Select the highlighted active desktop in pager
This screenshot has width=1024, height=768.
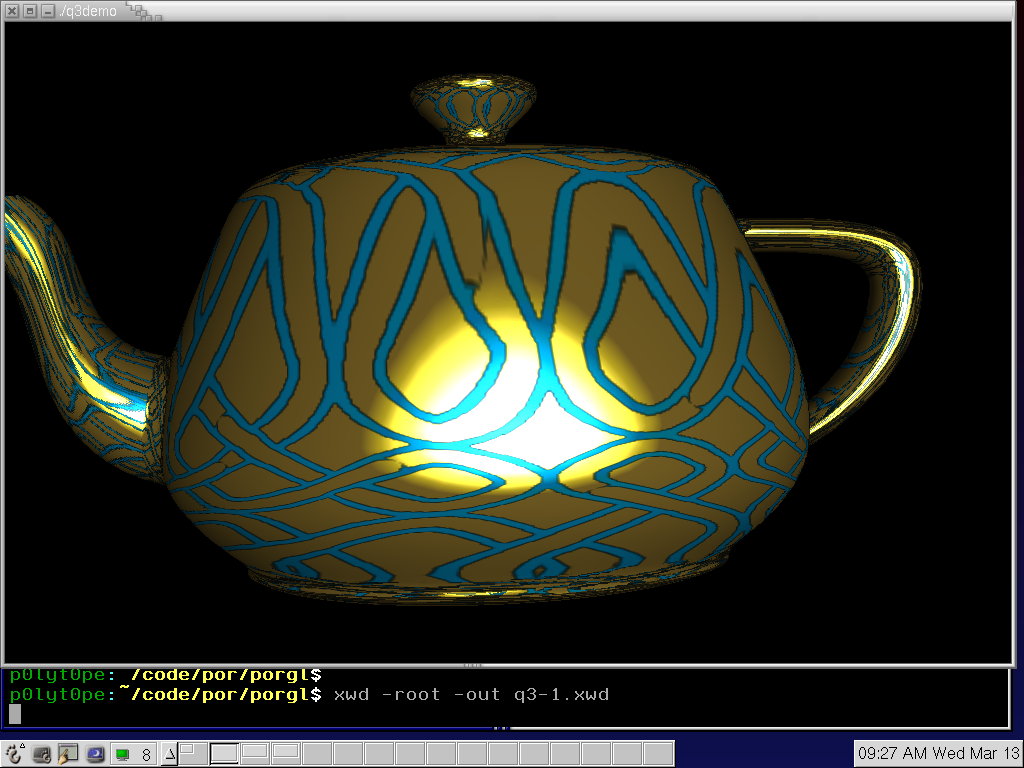pos(225,754)
